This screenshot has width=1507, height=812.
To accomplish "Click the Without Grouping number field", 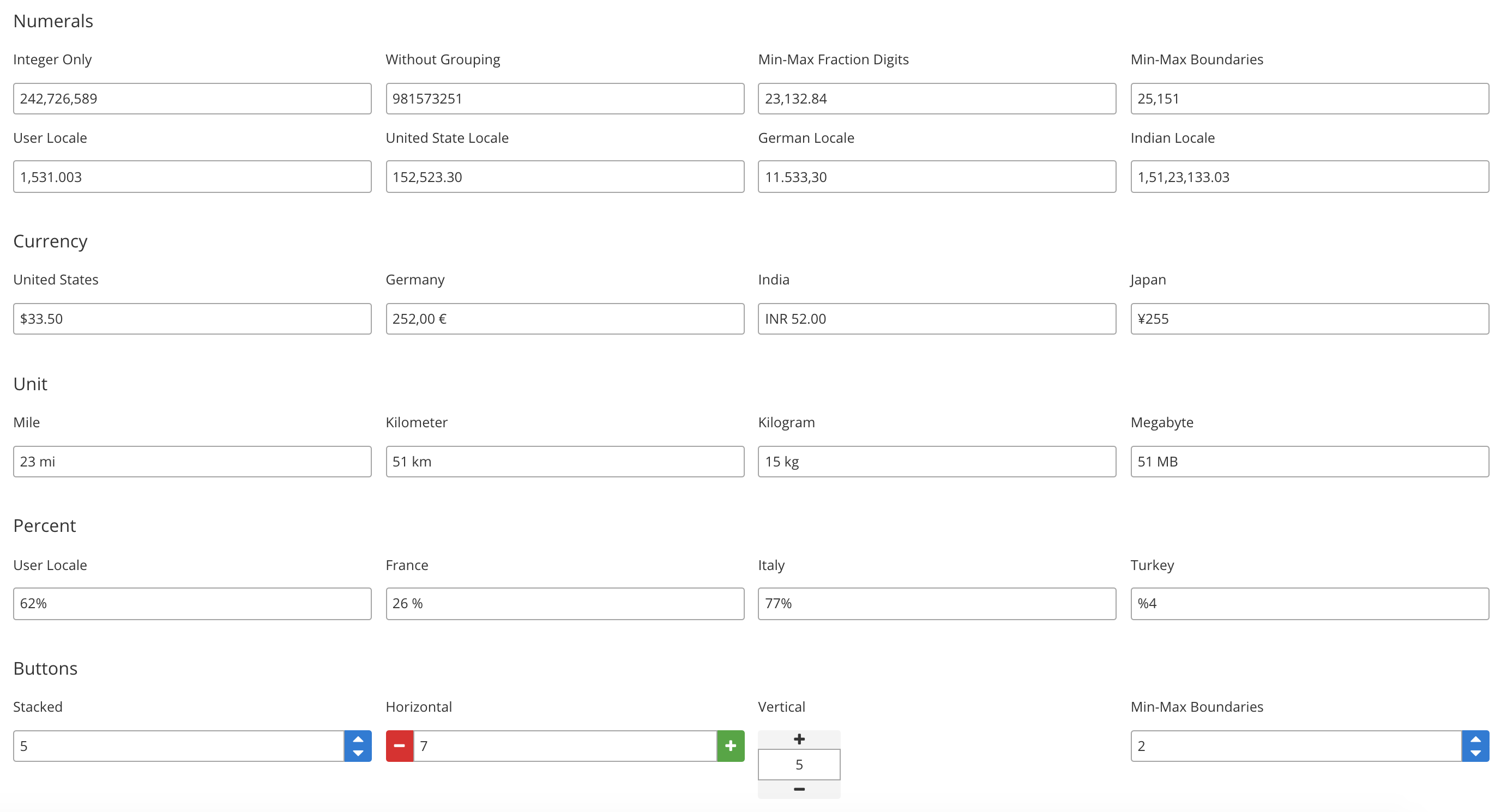I will coord(564,98).
